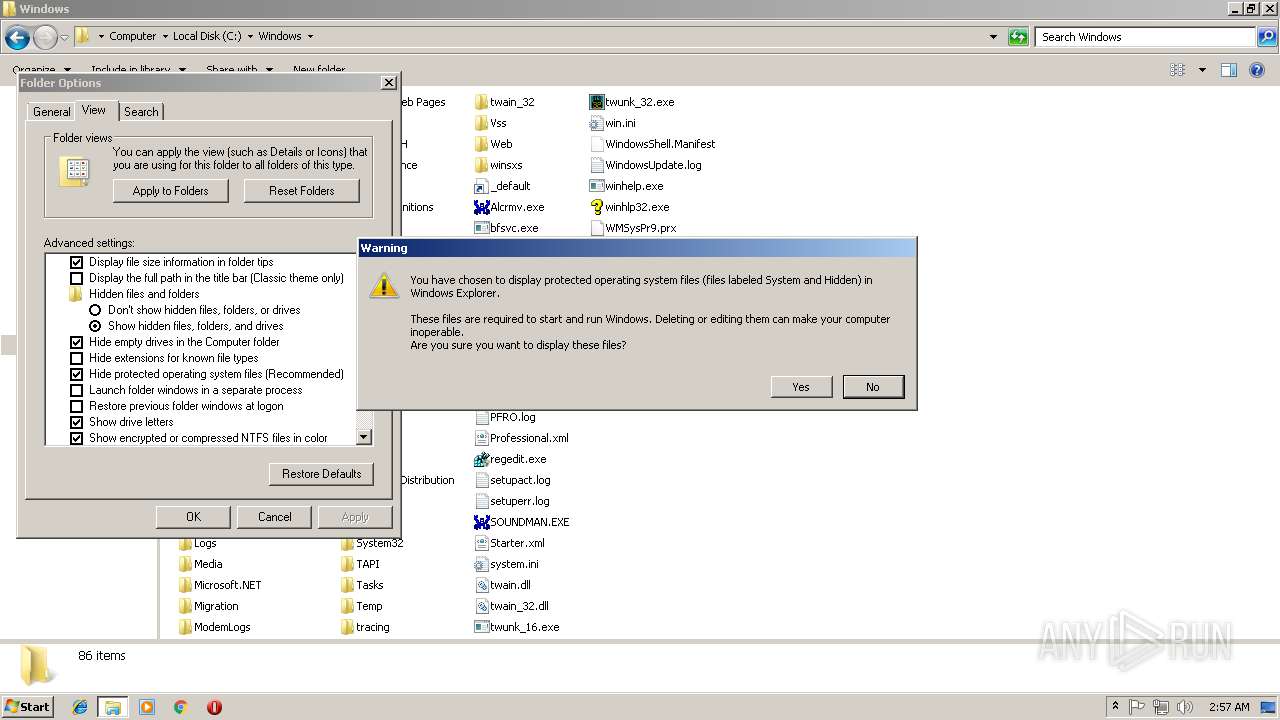Switch to the Search tab in Folder Options

point(141,112)
